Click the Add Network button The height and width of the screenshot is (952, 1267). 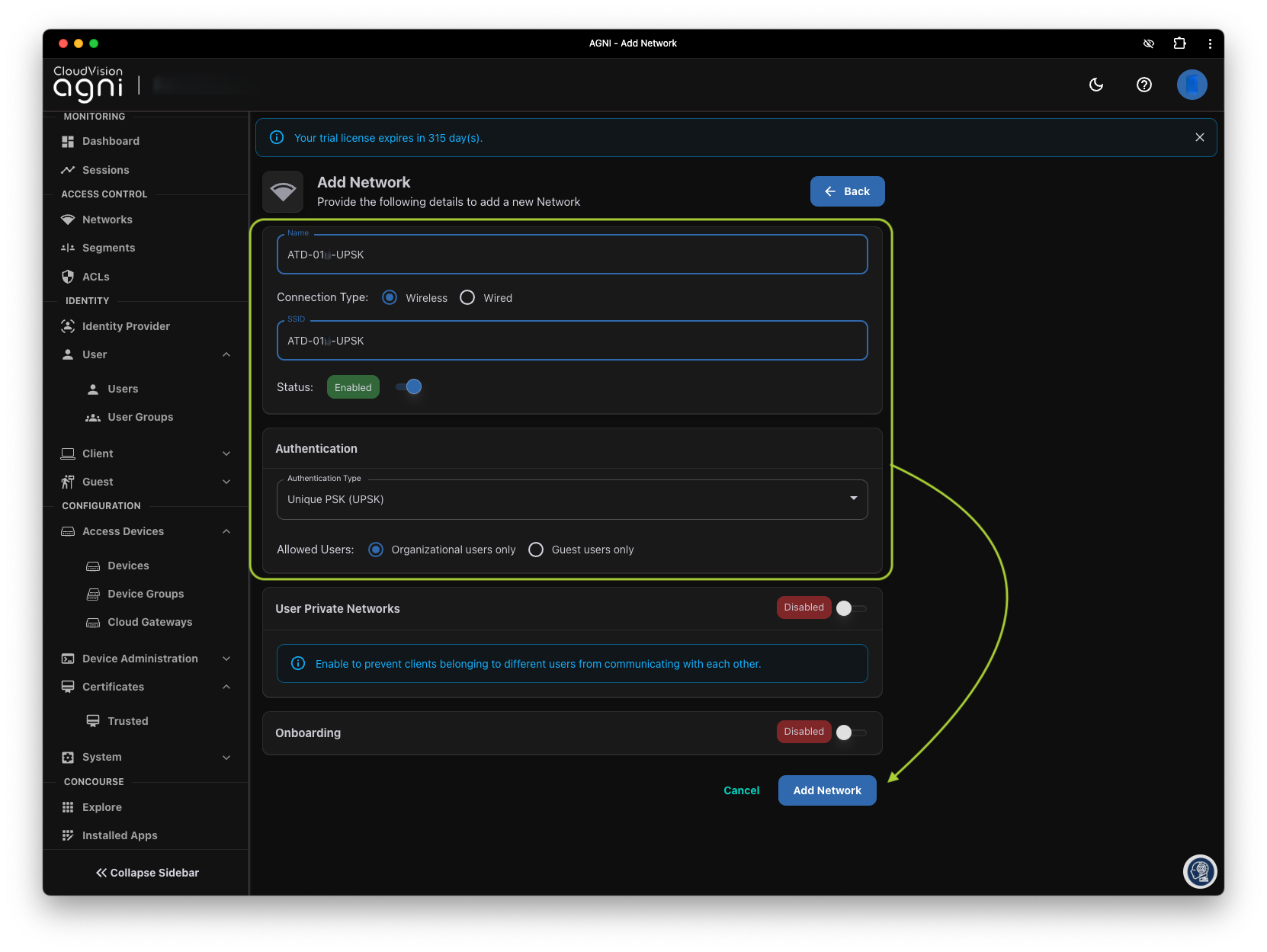click(827, 790)
